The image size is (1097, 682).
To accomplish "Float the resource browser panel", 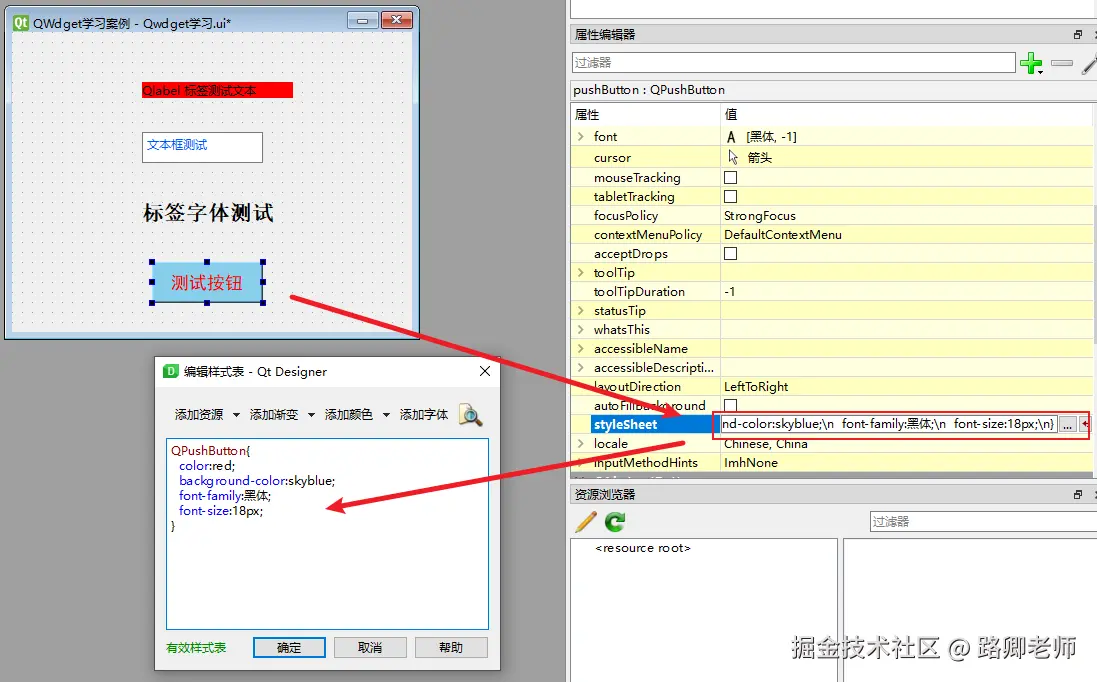I will click(1077, 495).
